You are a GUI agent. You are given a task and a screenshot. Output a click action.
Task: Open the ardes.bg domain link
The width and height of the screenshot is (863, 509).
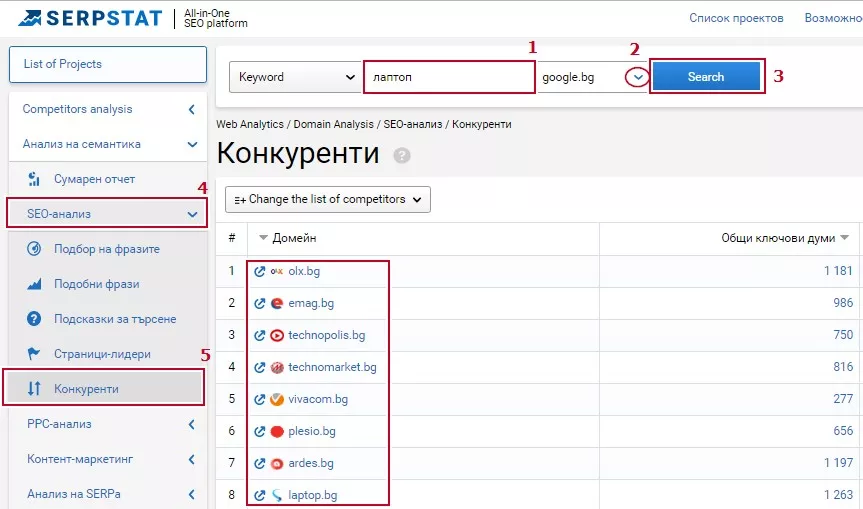pos(310,463)
